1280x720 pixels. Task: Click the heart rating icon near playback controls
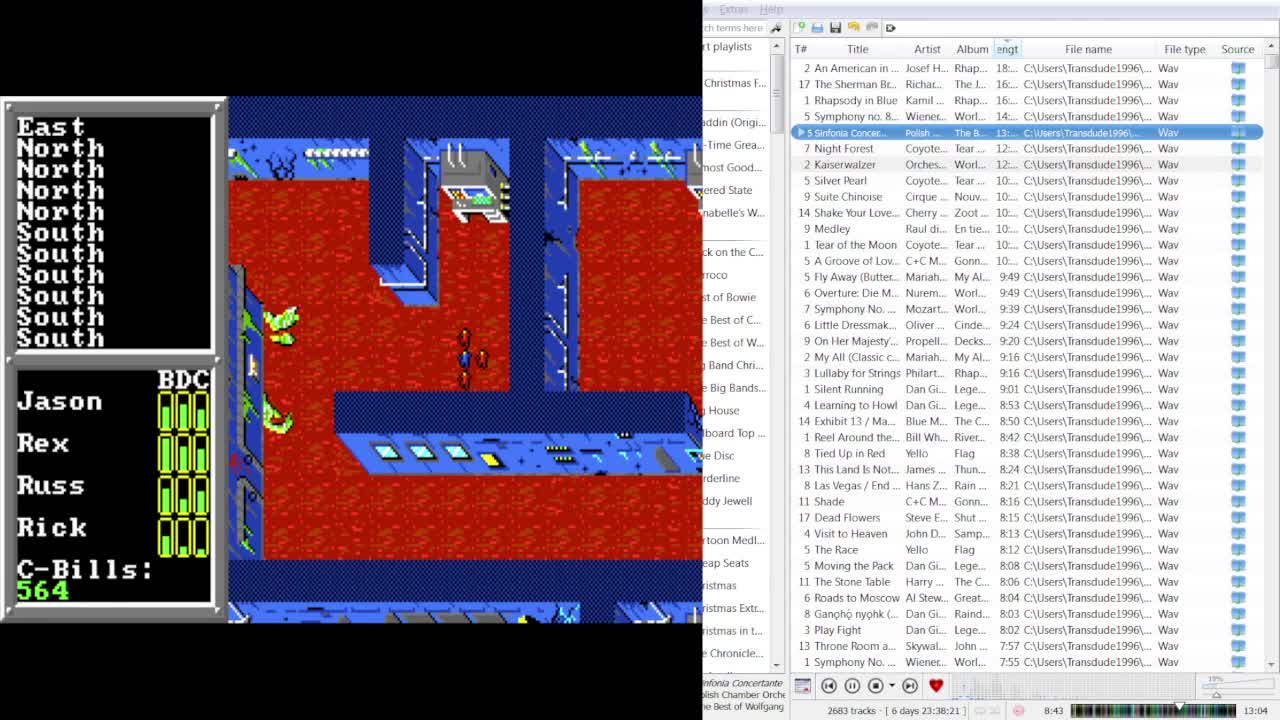pos(936,686)
